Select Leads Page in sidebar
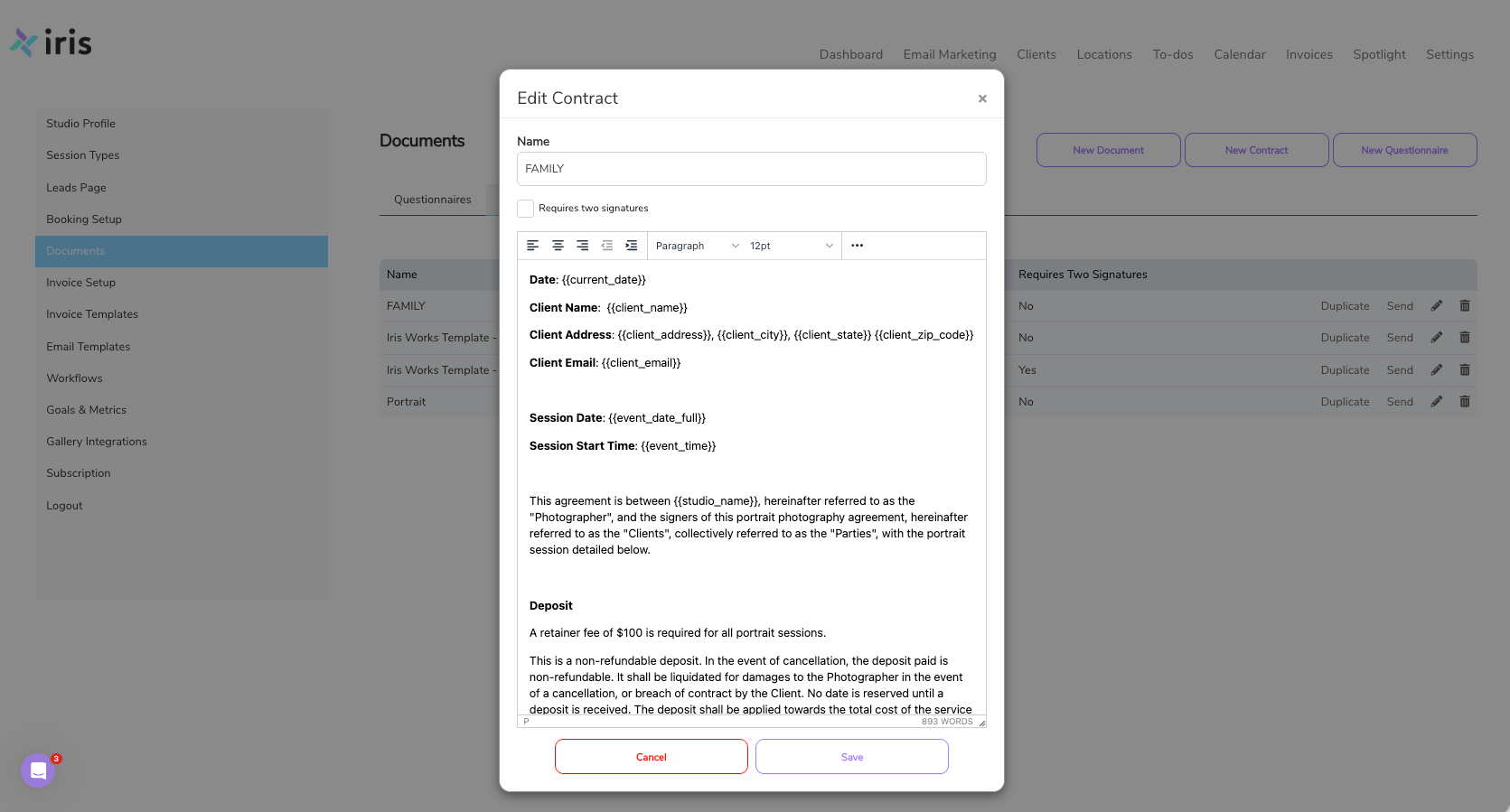Viewport: 1510px width, 812px height. [182, 188]
